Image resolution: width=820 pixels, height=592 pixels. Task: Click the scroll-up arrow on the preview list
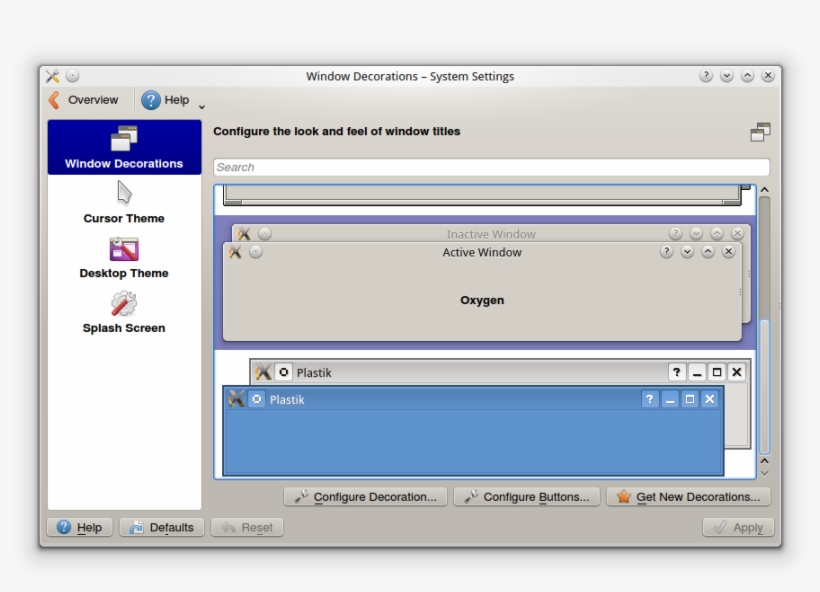tap(764, 188)
